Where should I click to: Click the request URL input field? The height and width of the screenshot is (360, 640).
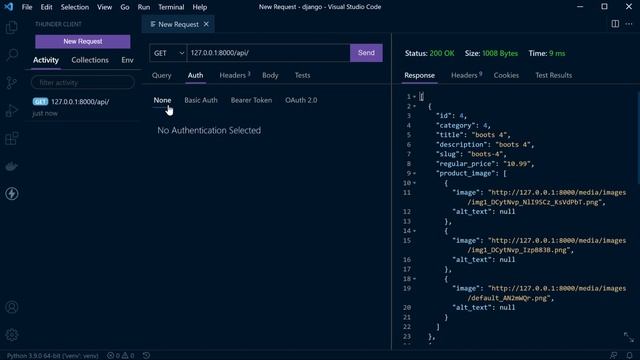coord(269,53)
